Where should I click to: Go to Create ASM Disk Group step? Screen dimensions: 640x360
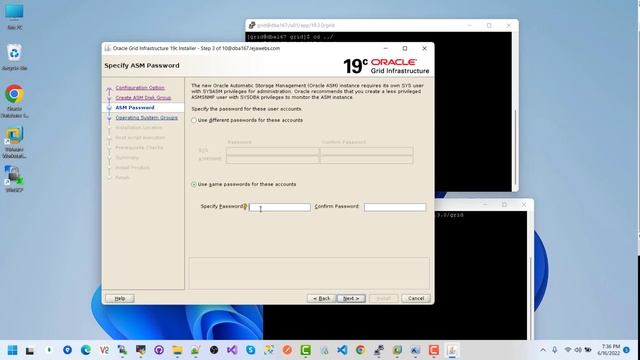pyautogui.click(x=143, y=98)
